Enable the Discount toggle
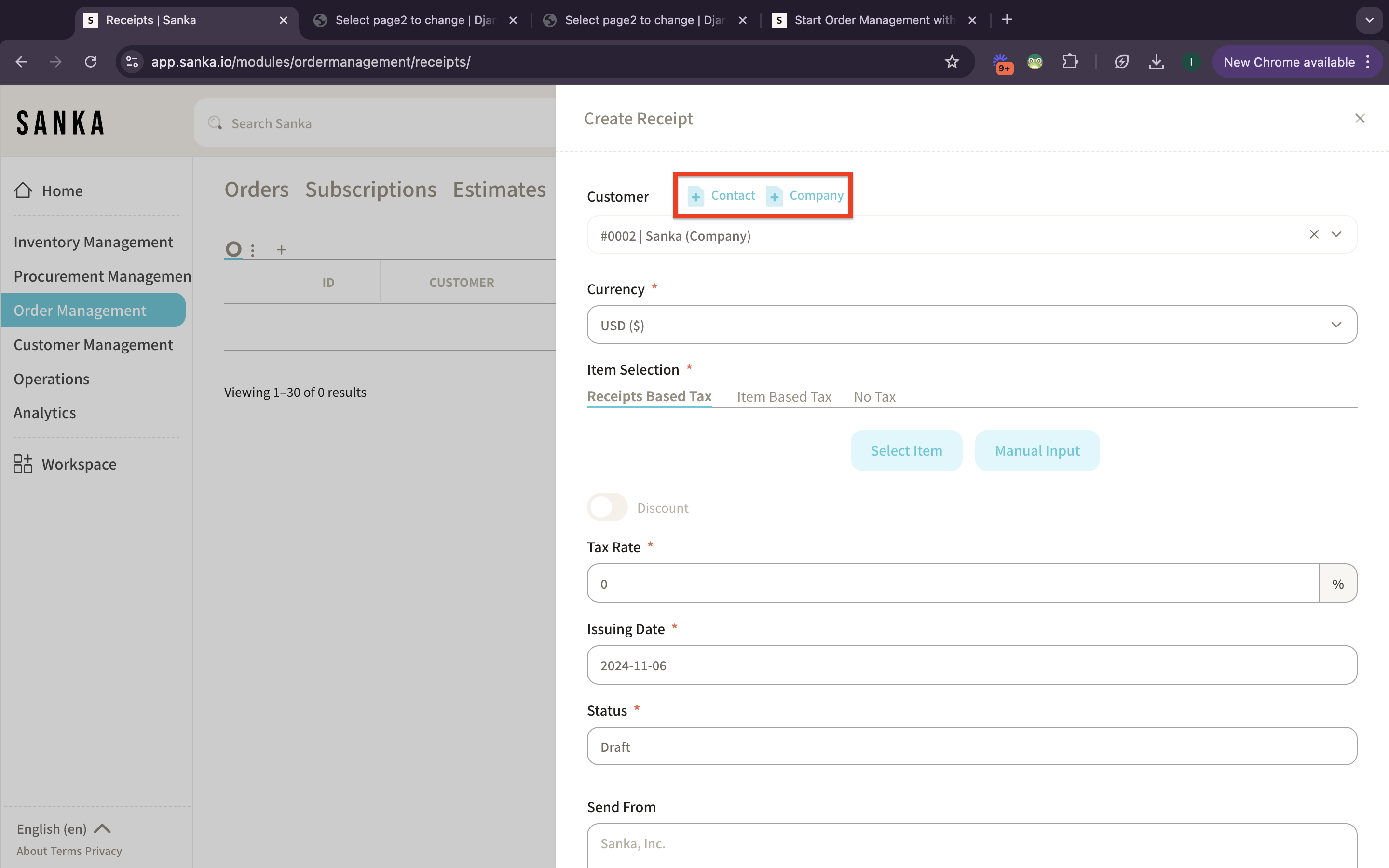 pyautogui.click(x=607, y=507)
